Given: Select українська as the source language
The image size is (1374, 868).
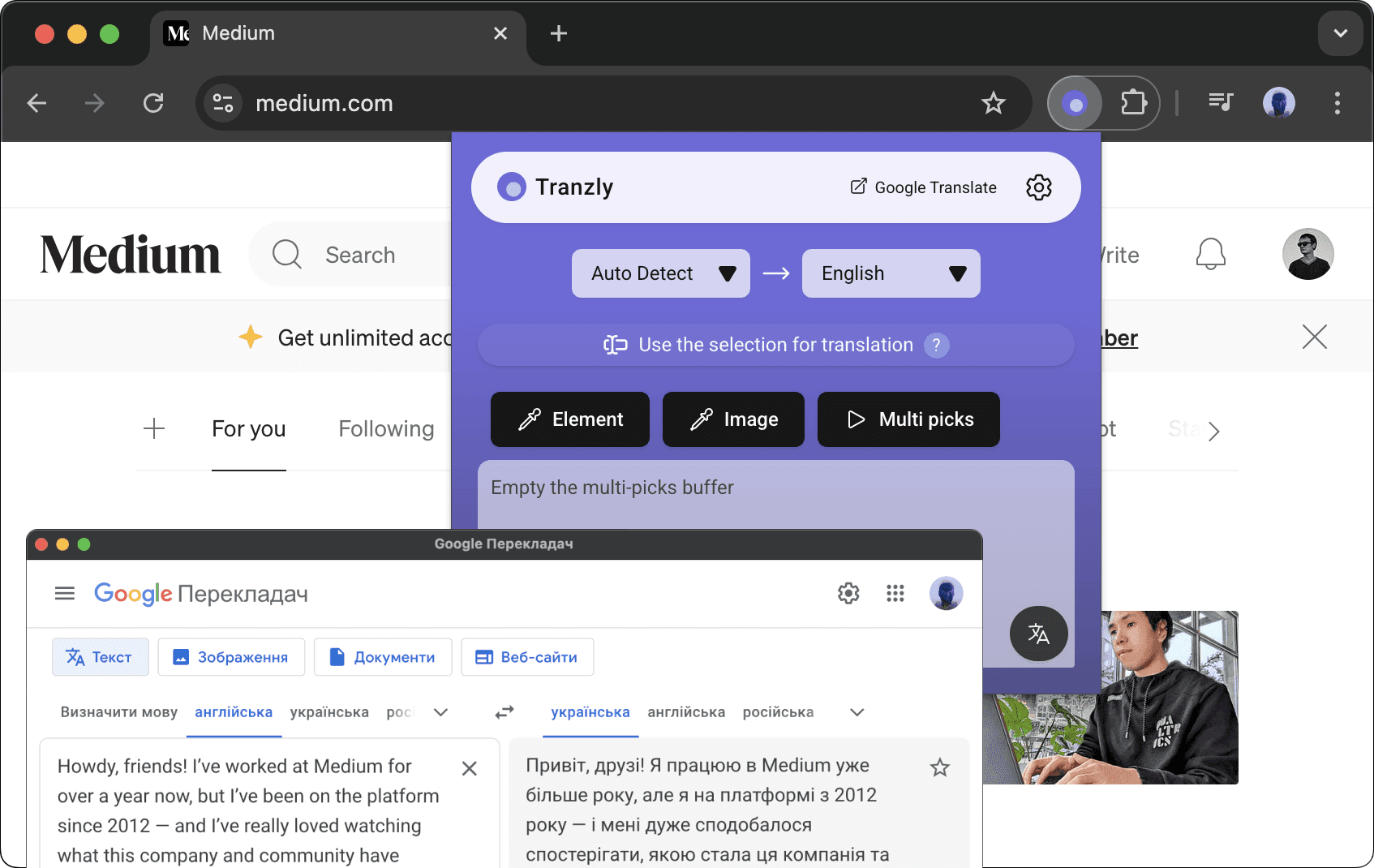Looking at the screenshot, I should [329, 712].
